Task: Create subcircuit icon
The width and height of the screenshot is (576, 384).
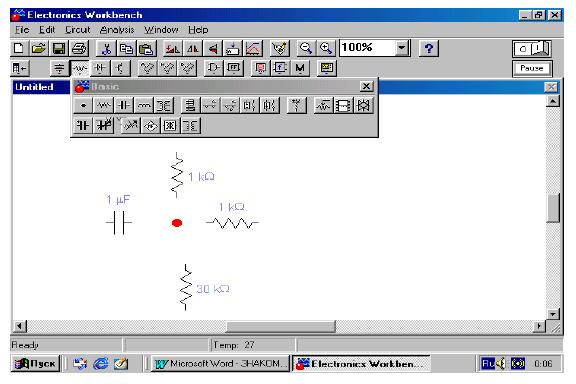Action: pyautogui.click(x=233, y=48)
